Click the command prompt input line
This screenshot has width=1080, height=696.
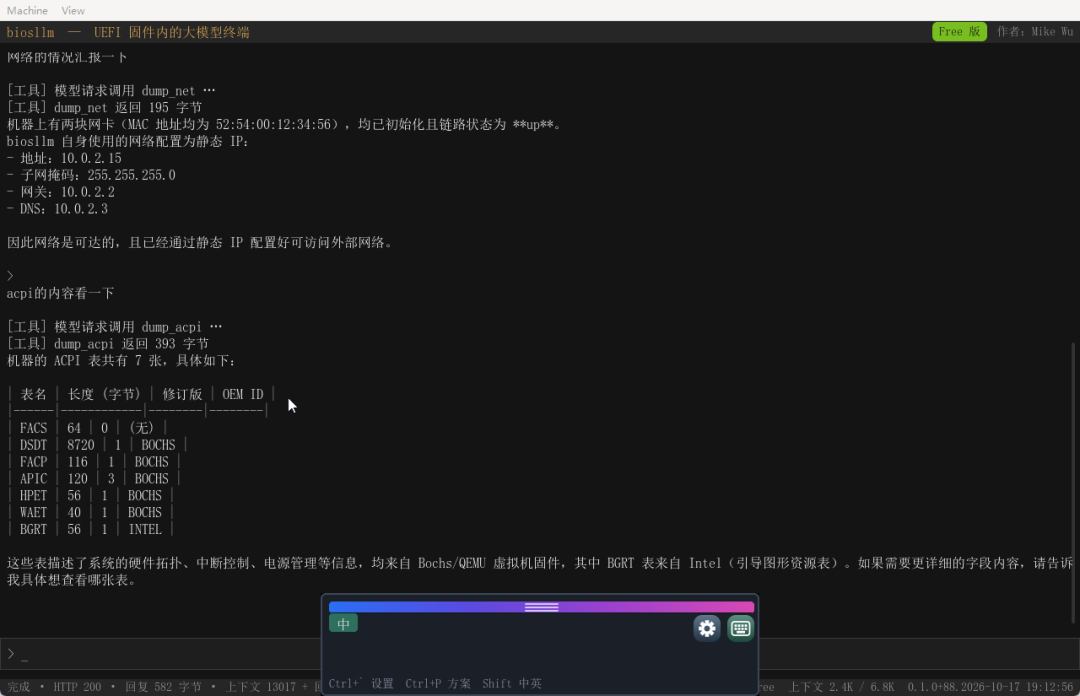(x=162, y=654)
